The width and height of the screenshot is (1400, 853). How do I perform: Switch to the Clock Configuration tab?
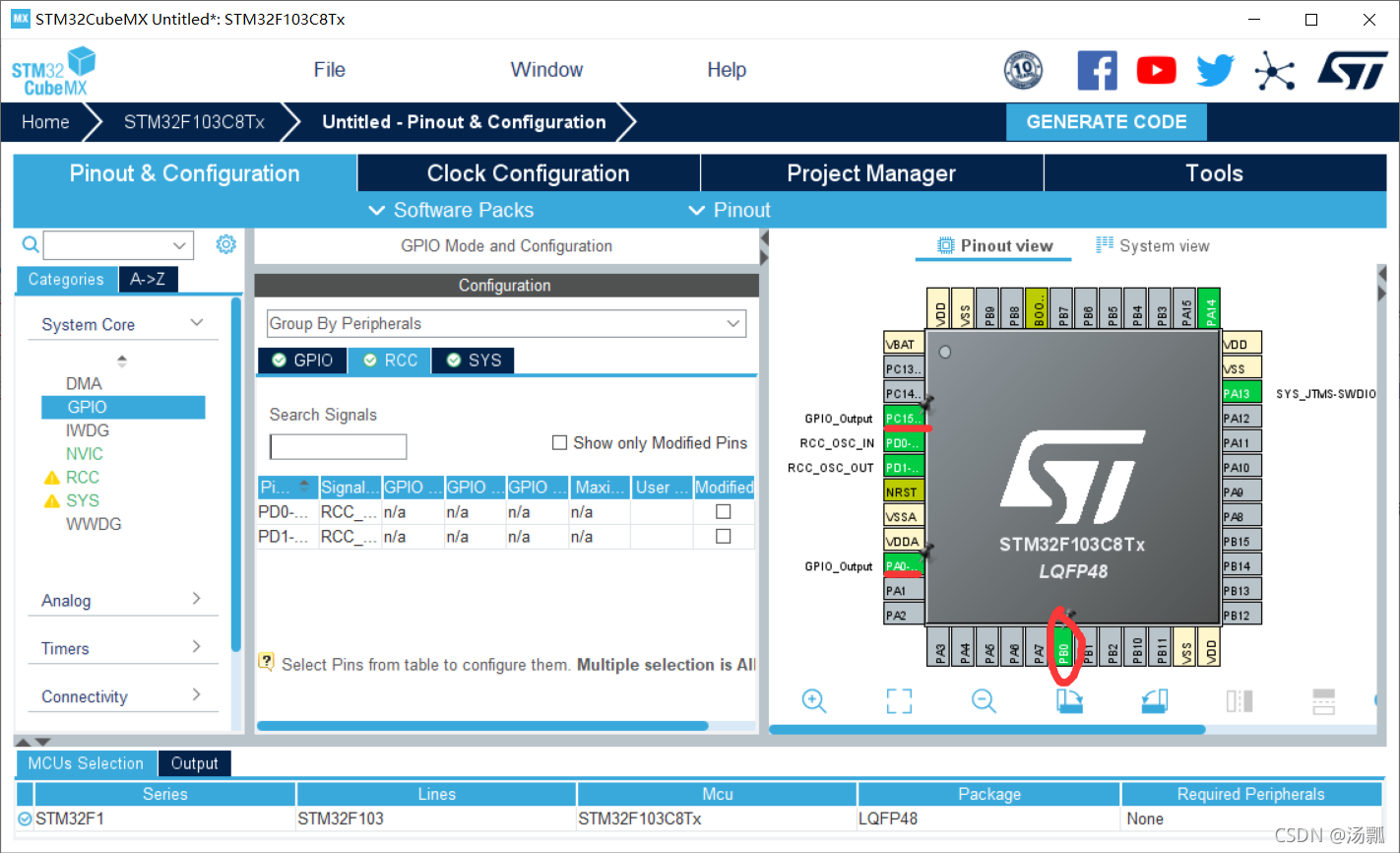click(528, 173)
